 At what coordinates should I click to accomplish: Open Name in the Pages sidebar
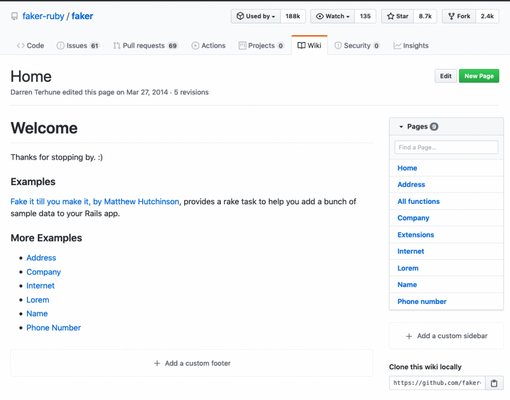click(407, 285)
